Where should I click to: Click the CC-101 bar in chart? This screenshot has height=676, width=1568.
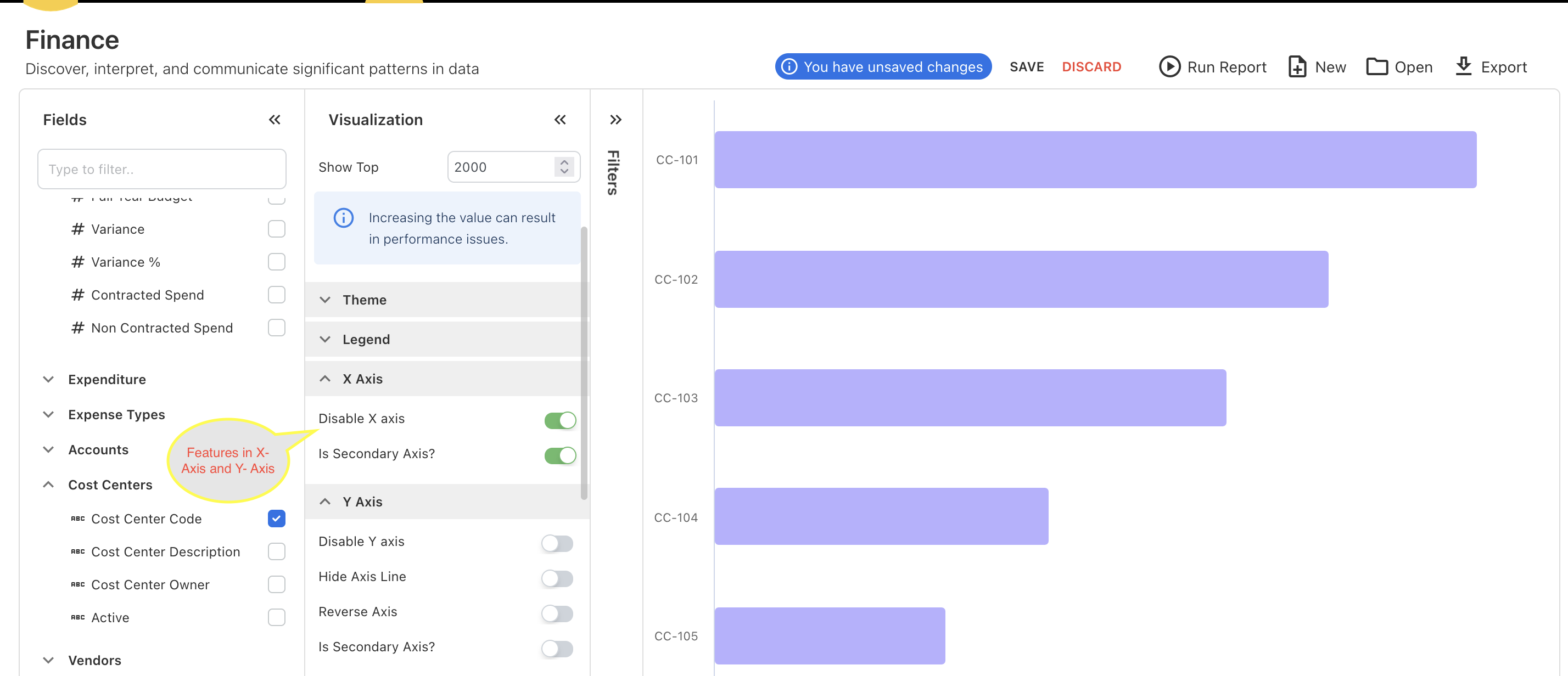pos(1094,160)
